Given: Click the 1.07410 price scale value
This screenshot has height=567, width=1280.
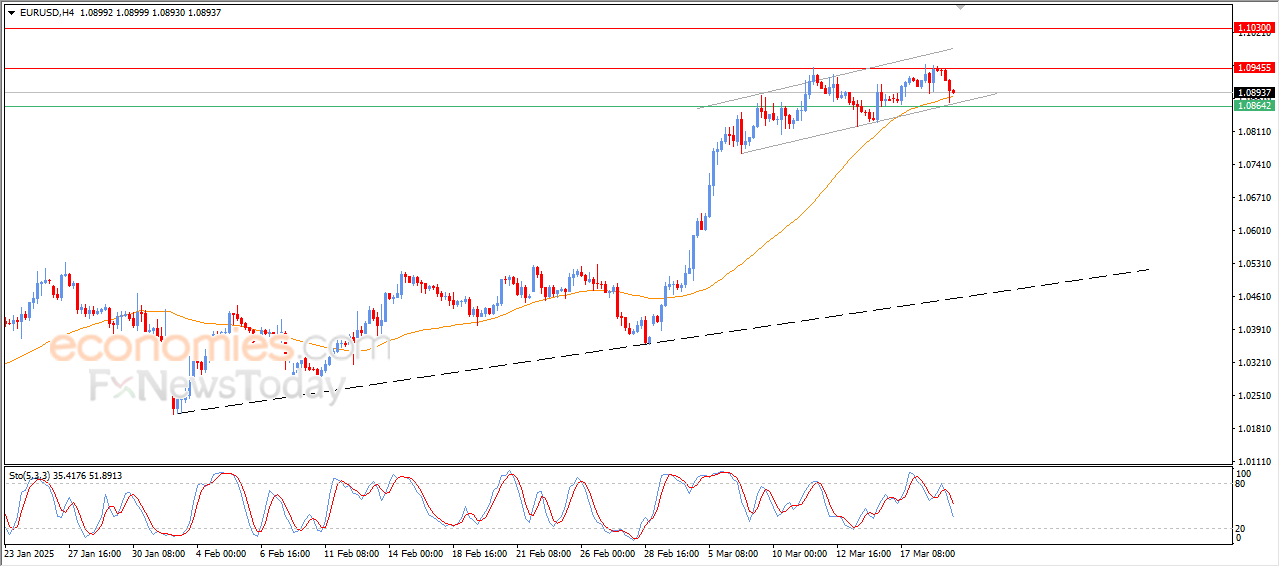Looking at the screenshot, I should (x=1253, y=164).
